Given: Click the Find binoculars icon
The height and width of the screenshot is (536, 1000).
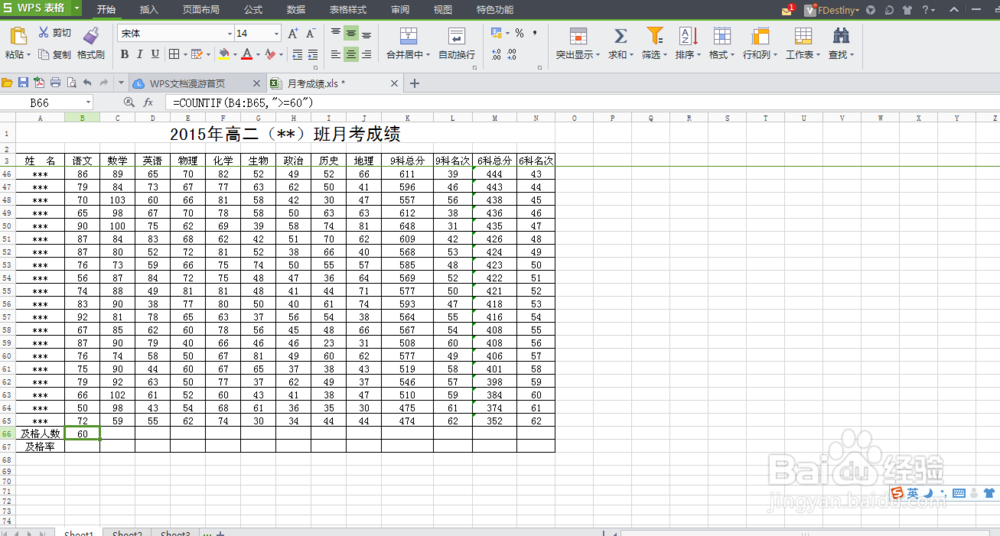Looking at the screenshot, I should point(841,36).
